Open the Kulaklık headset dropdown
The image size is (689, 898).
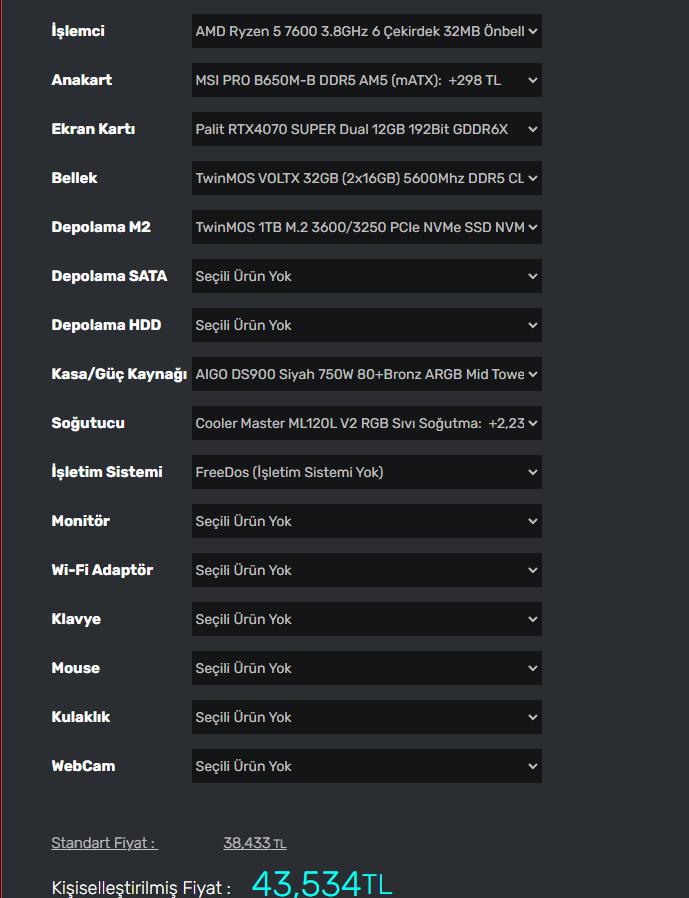(366, 717)
